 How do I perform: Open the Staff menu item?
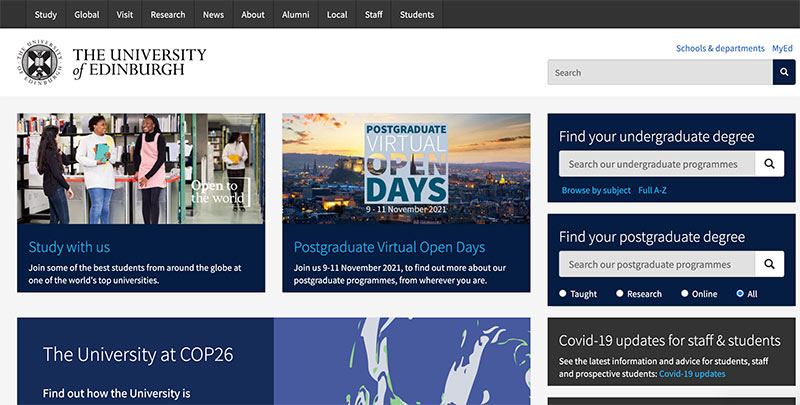373,14
